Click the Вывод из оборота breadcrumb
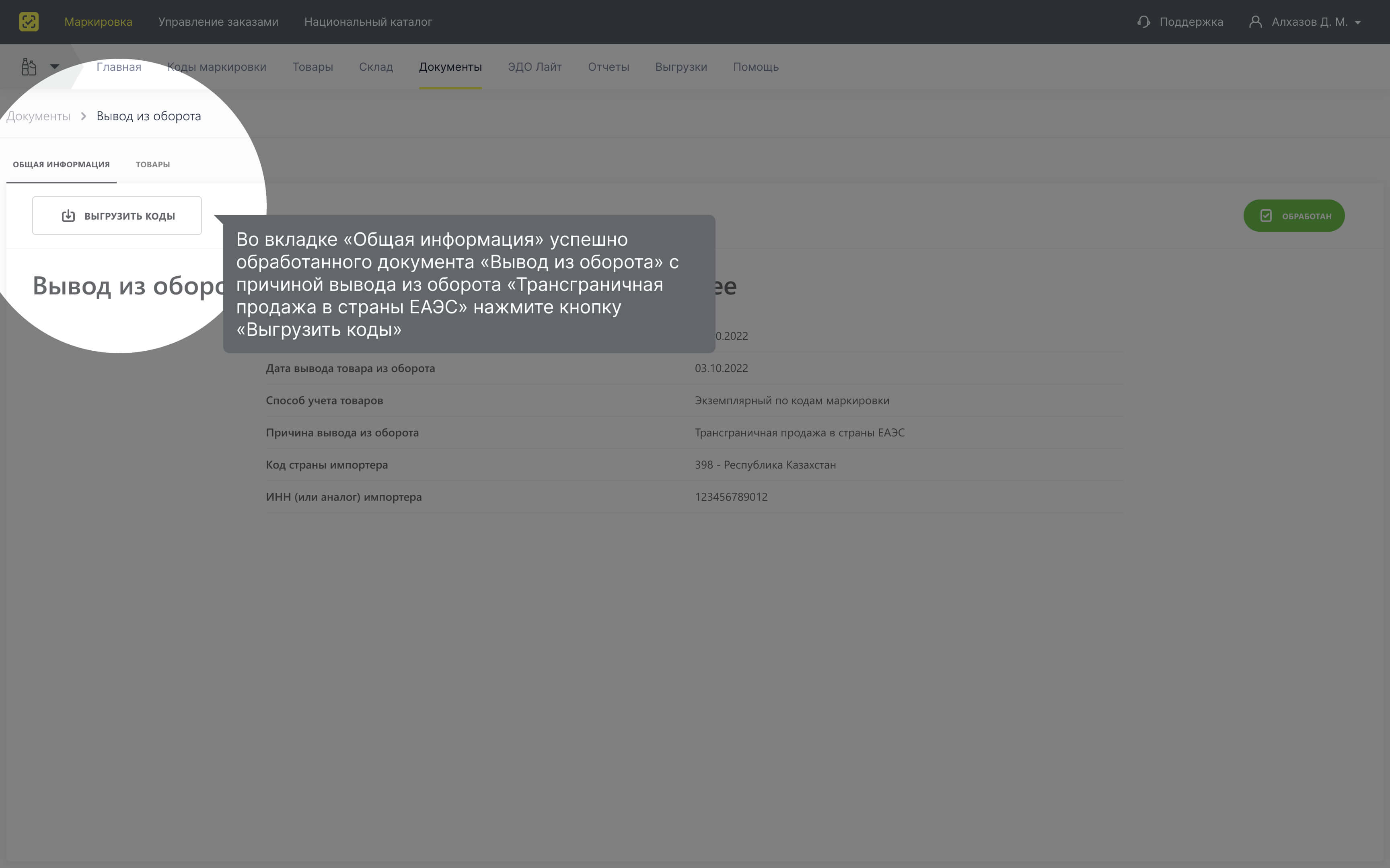The height and width of the screenshot is (868, 1390). [149, 116]
